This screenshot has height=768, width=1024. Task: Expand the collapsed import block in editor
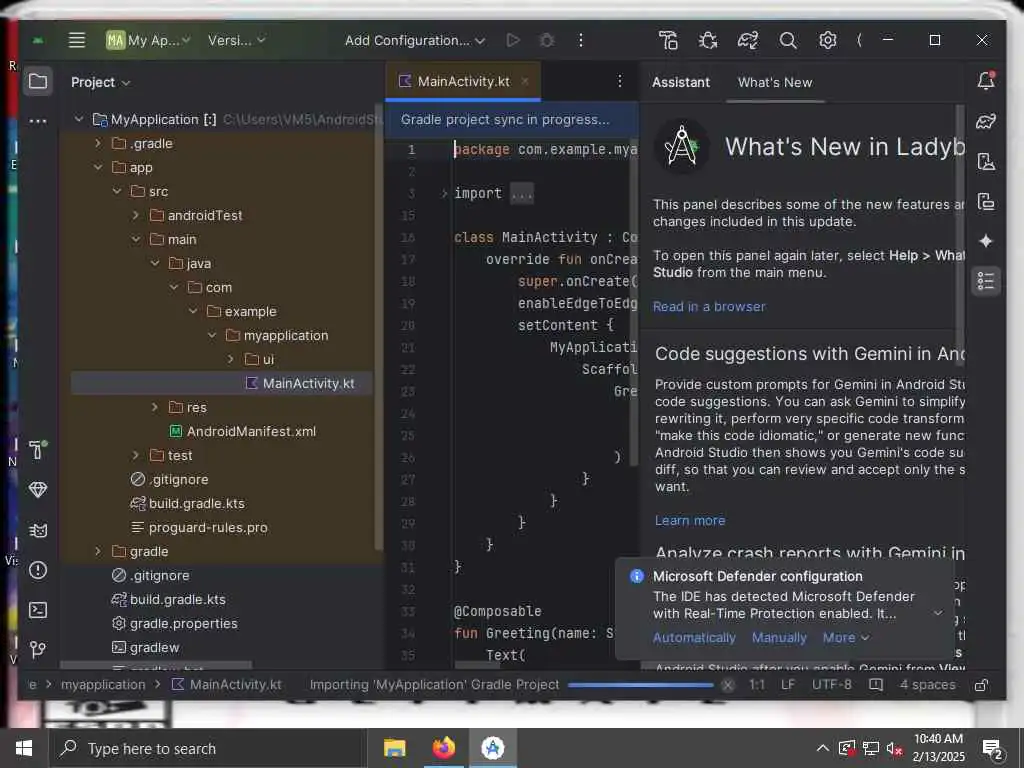pos(444,193)
